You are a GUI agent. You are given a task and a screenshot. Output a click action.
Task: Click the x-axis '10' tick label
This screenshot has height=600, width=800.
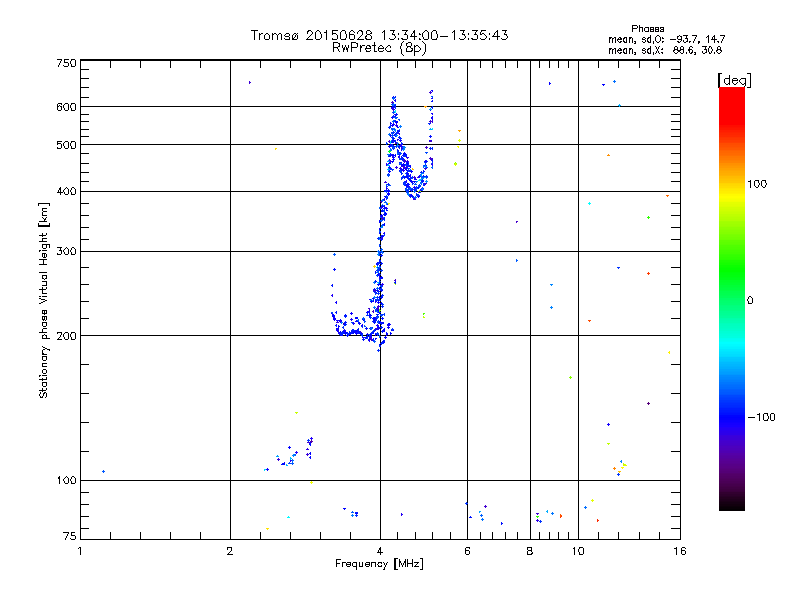[578, 551]
